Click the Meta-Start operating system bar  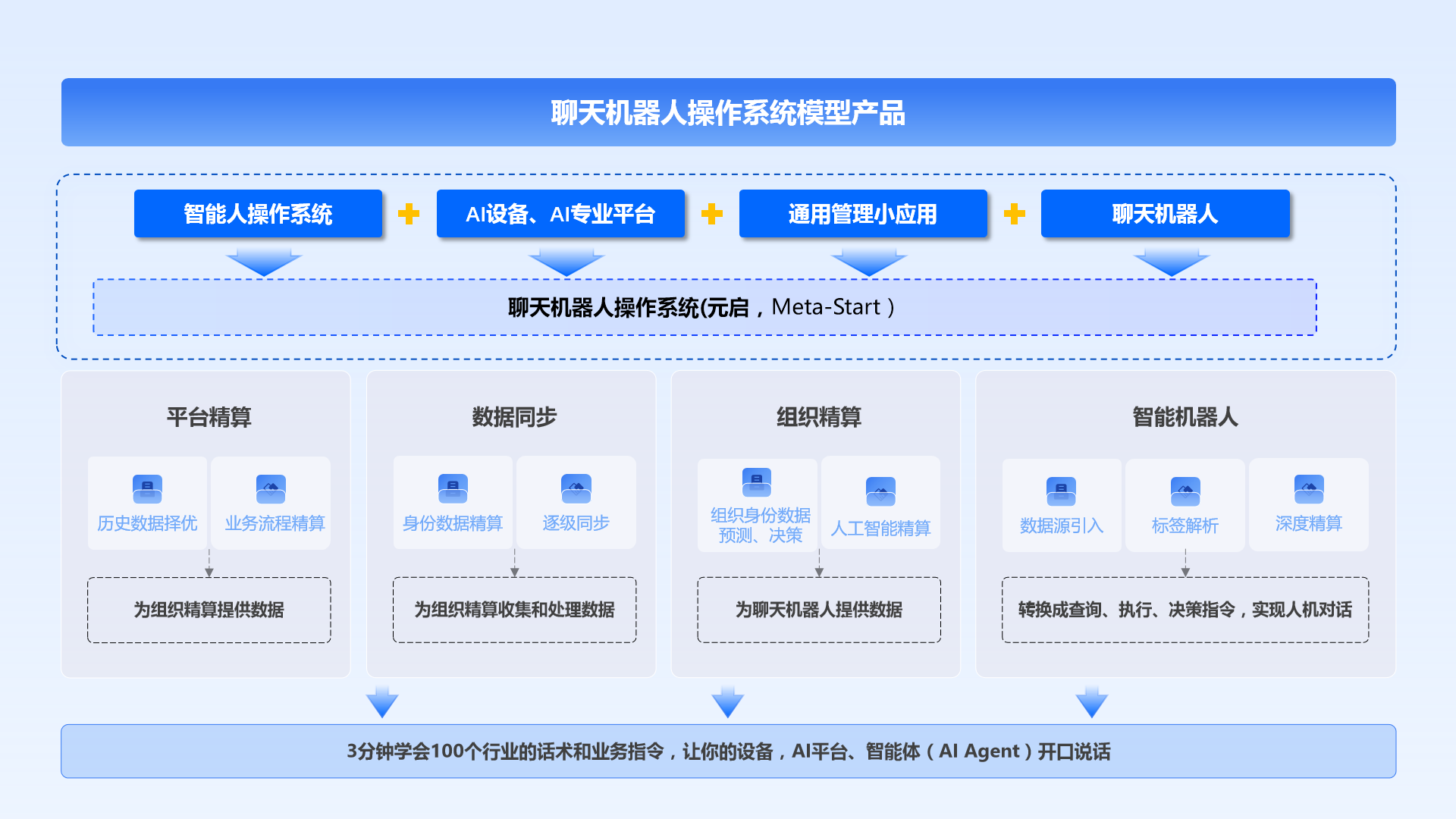pyautogui.click(x=704, y=307)
